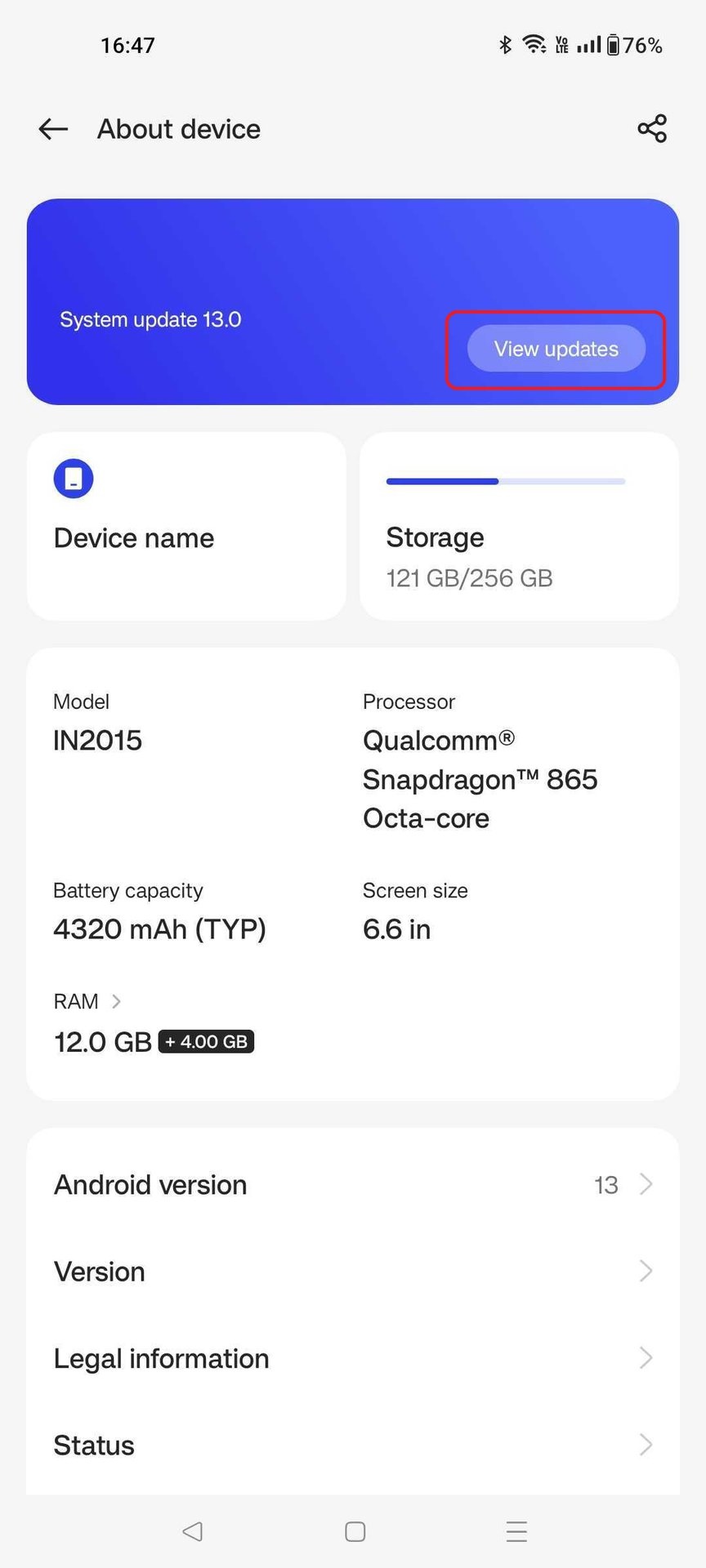This screenshot has height=1568, width=706.
Task: Open Legal information
Action: coord(162,1358)
